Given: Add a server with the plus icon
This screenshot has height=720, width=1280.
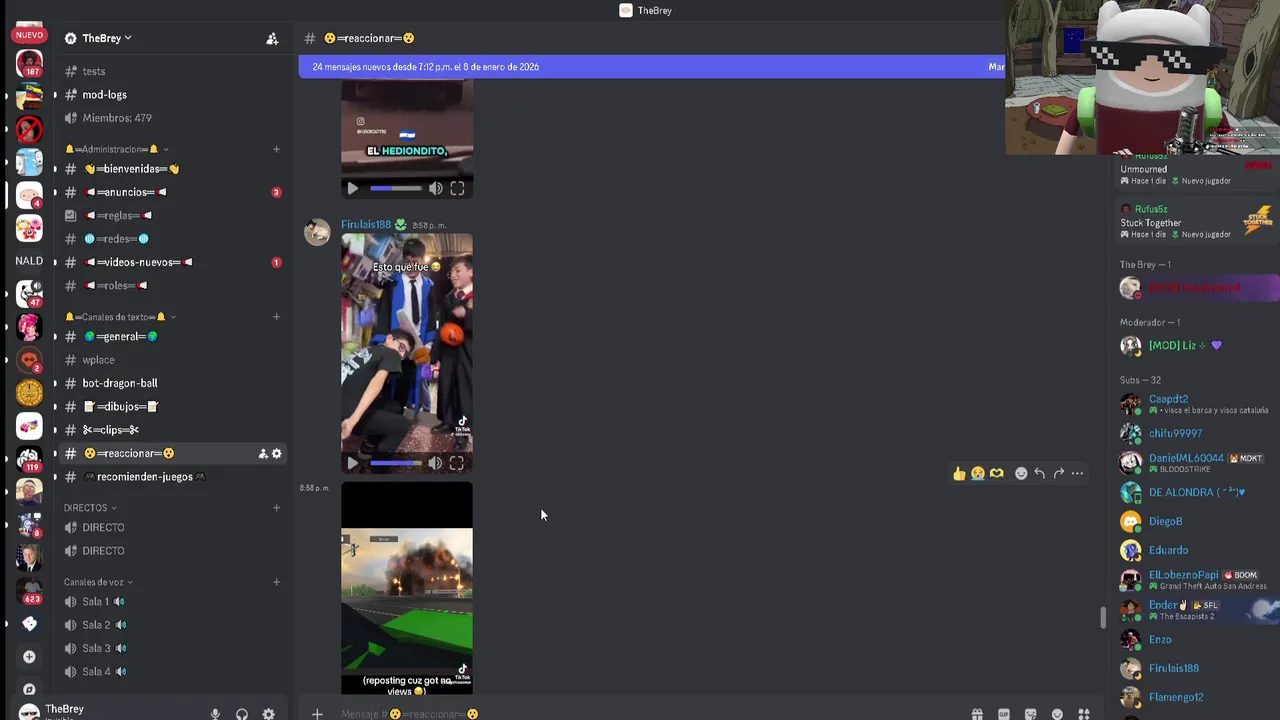Looking at the screenshot, I should pyautogui.click(x=29, y=657).
